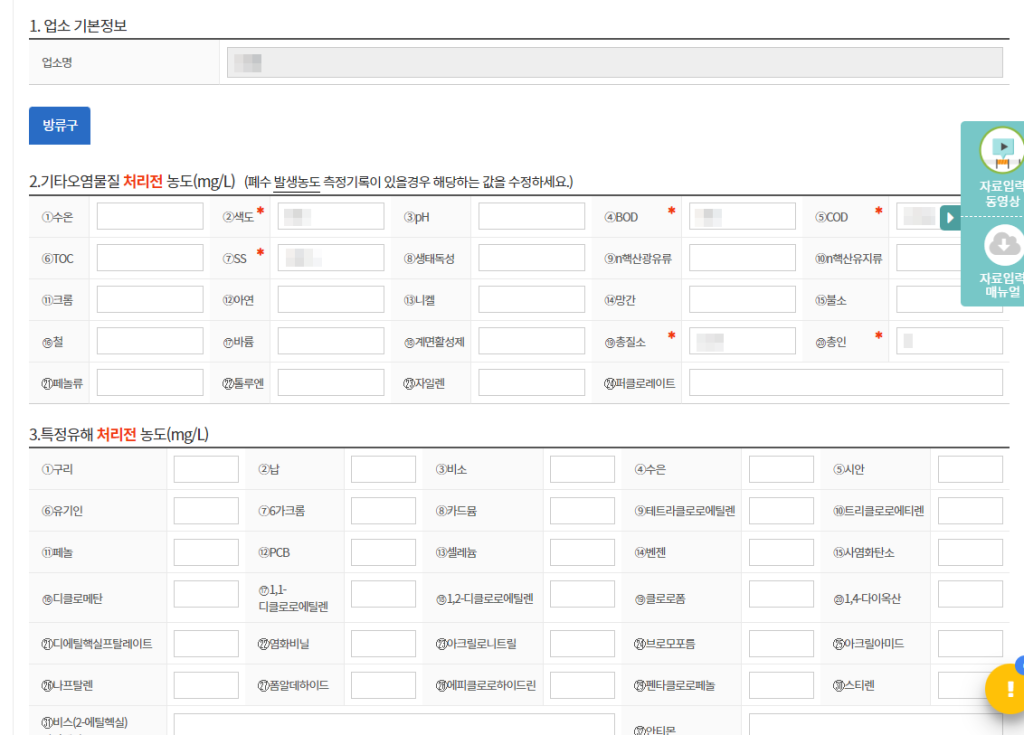Click the '1. 업소 기본정보' section heading
Screen dimensions: 1024x735
coord(78,25)
